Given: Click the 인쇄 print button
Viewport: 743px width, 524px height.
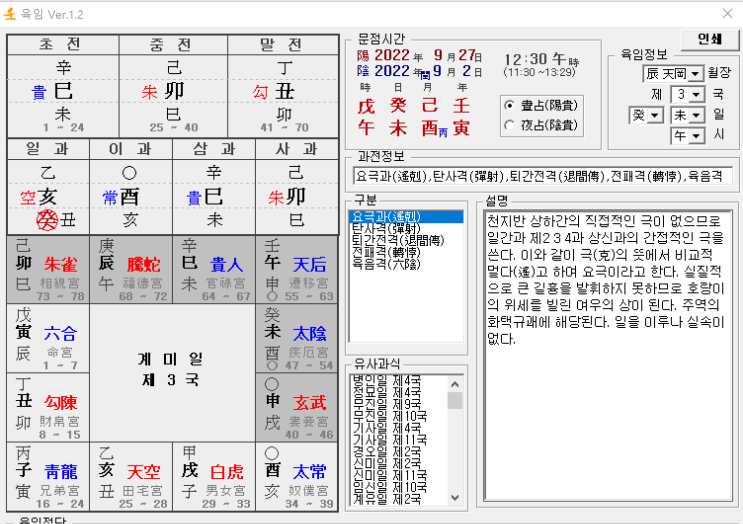Looking at the screenshot, I should (709, 39).
